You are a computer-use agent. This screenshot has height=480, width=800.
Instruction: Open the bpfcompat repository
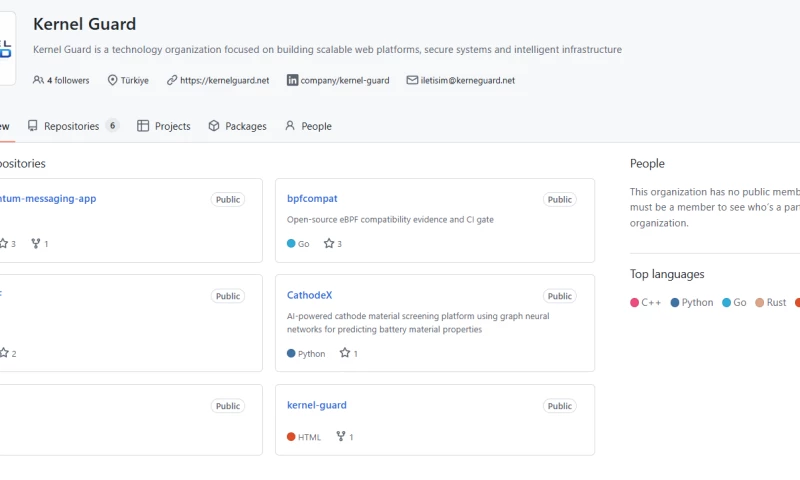click(x=312, y=198)
